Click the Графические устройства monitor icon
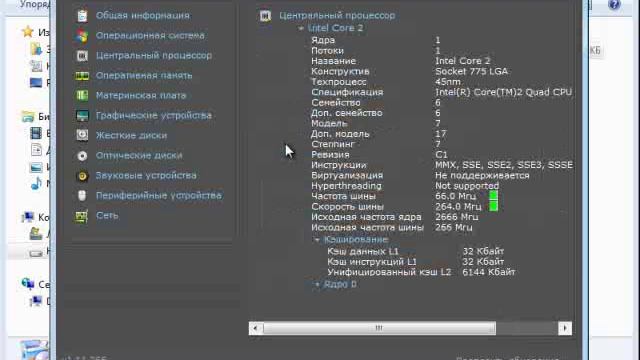Screen dimensions: 640x360 (x=82, y=116)
